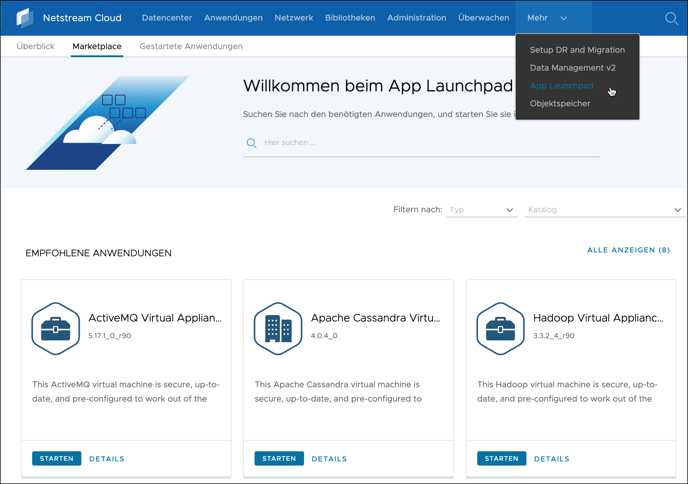688x484 pixels.
Task: Click the App Launchpad cloud illustration
Action: (108, 122)
